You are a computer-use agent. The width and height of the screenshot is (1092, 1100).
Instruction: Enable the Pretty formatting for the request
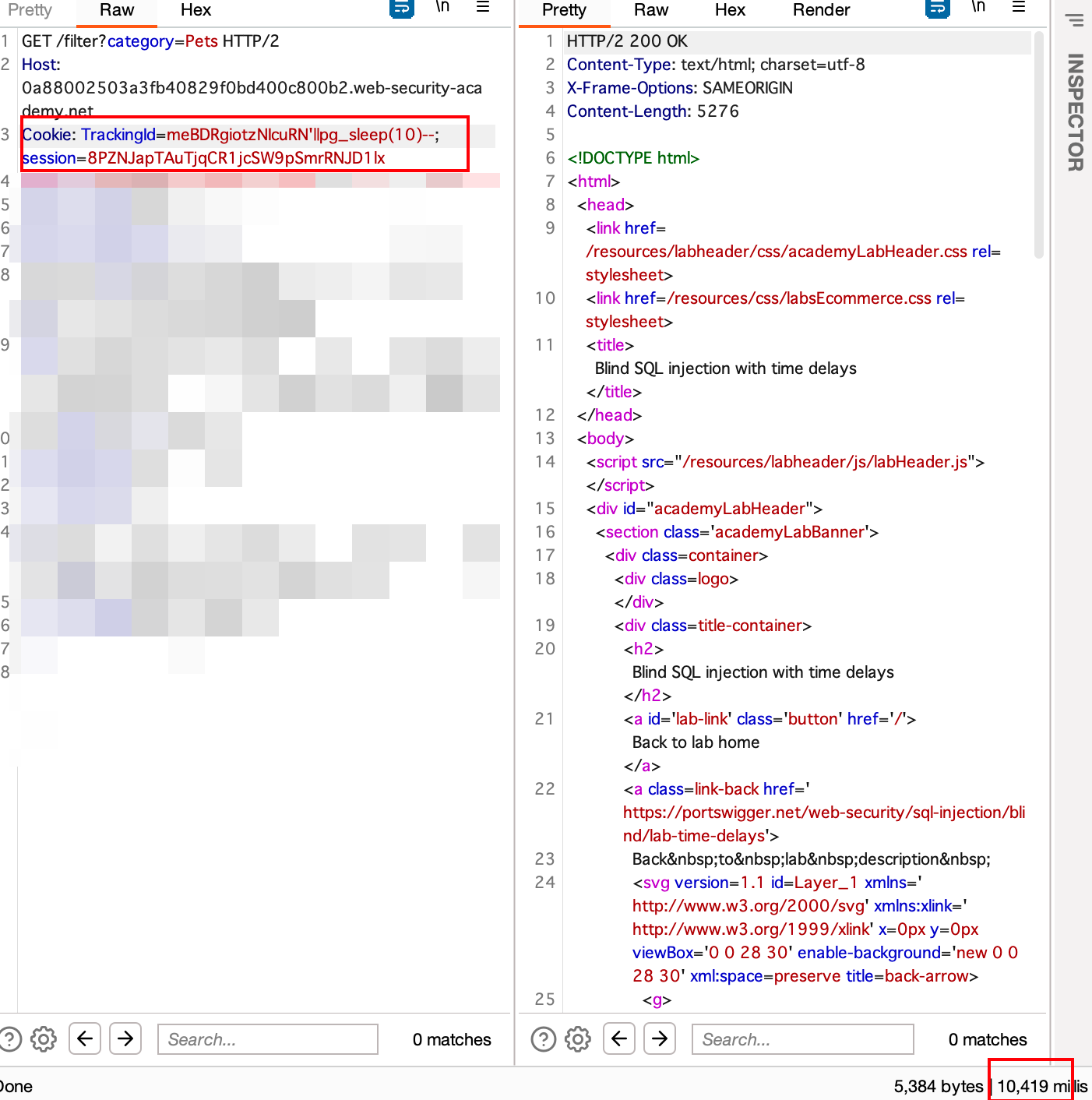click(x=30, y=10)
